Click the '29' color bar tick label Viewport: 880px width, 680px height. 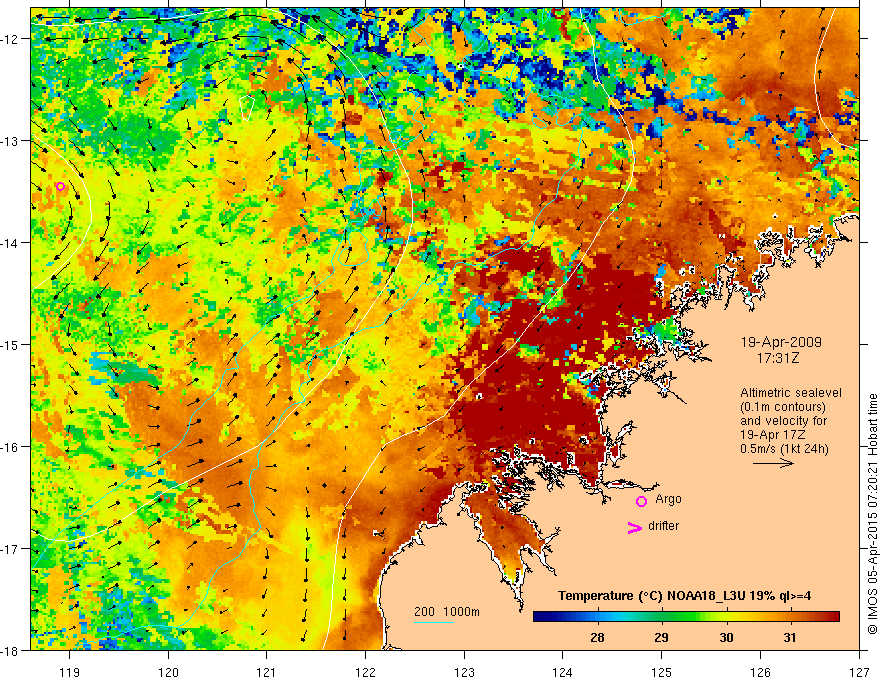(662, 637)
